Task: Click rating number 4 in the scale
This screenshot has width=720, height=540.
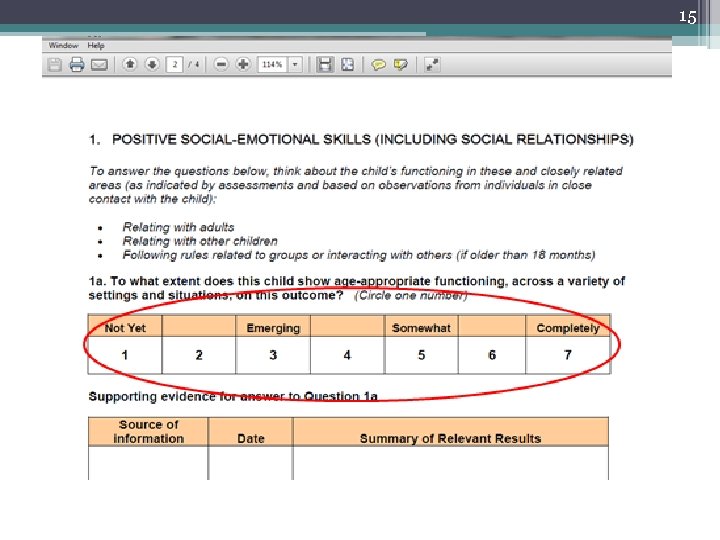Action: (348, 355)
